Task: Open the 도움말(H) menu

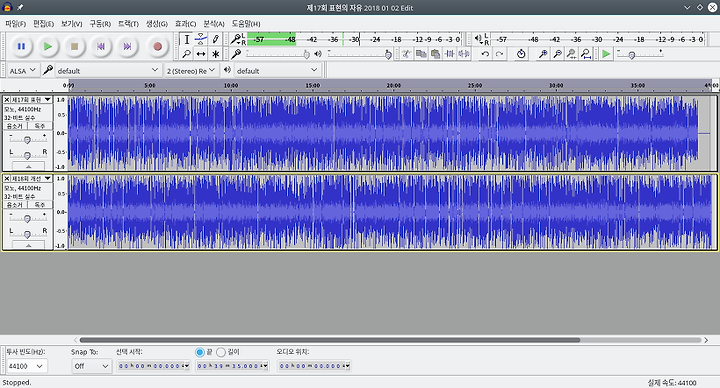Action: tap(246, 23)
